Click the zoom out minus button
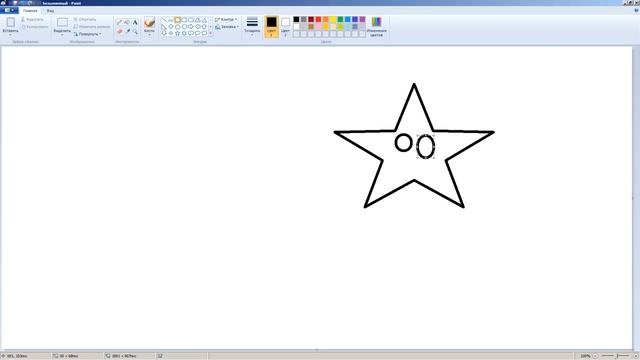Image resolution: width=640 pixels, height=360 pixels. 596,356
